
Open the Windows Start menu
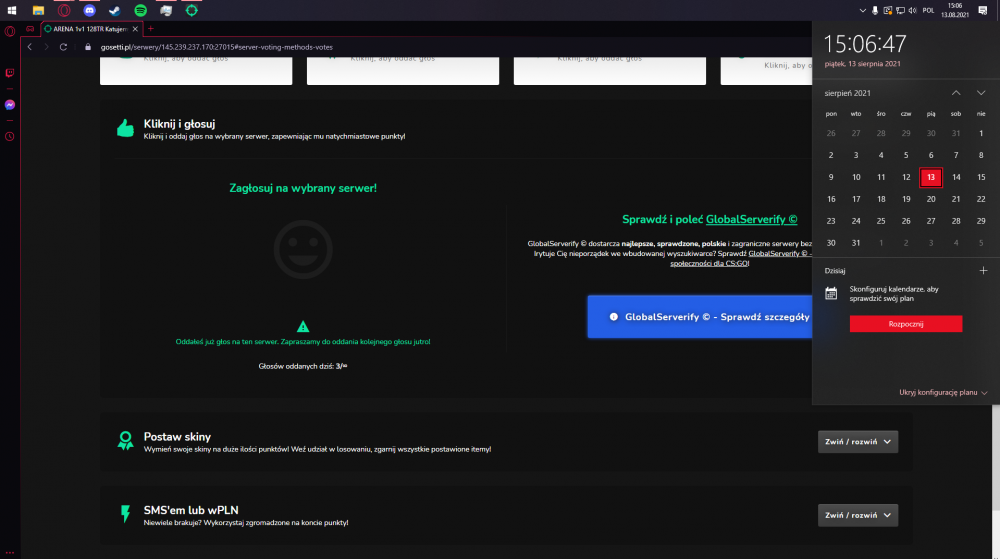coord(11,10)
